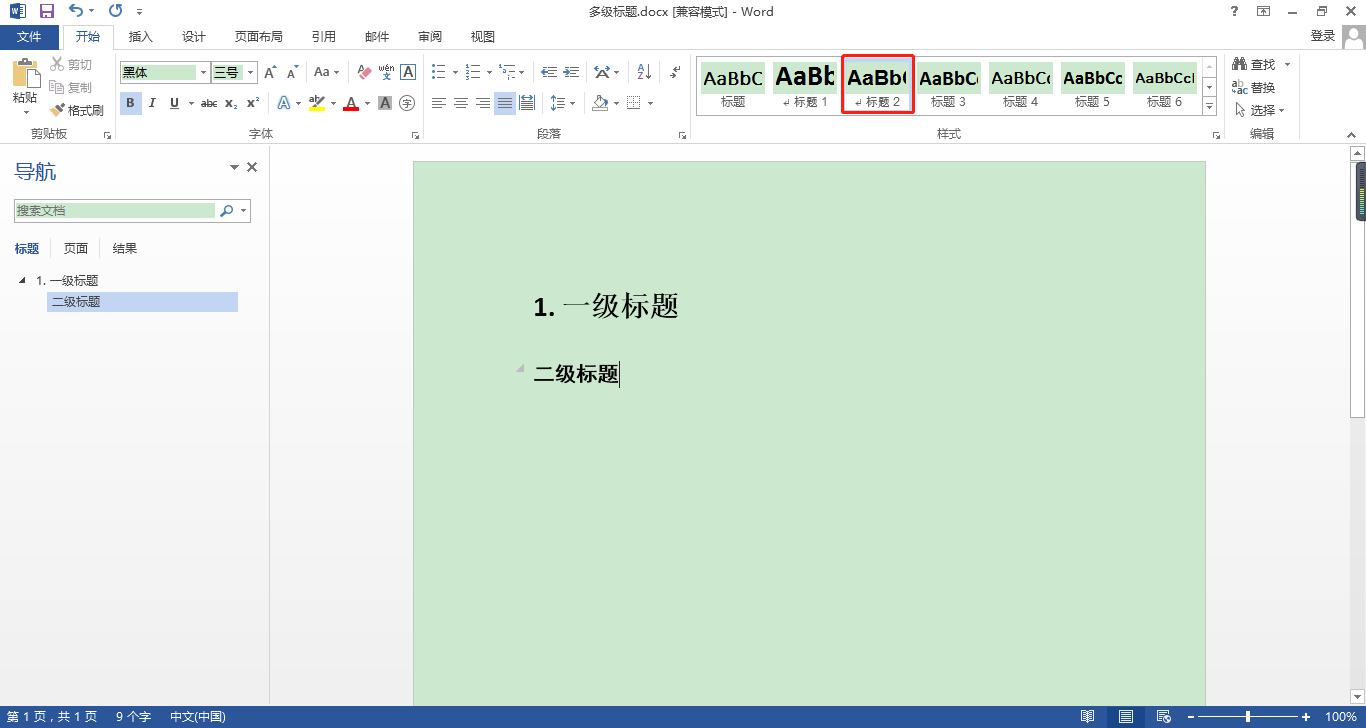
Task: Switch to the 审阅 tab
Action: click(430, 37)
